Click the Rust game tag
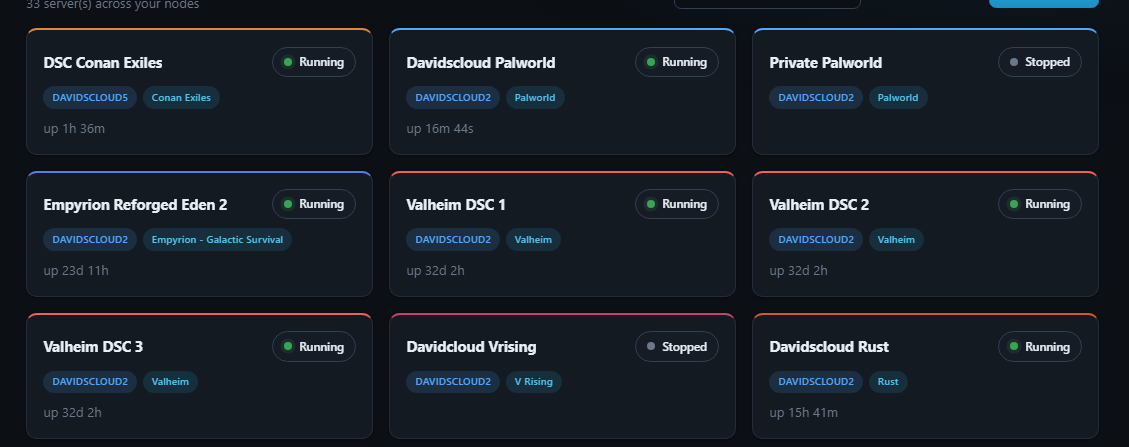Viewport: 1129px width, 447px height. 888,381
